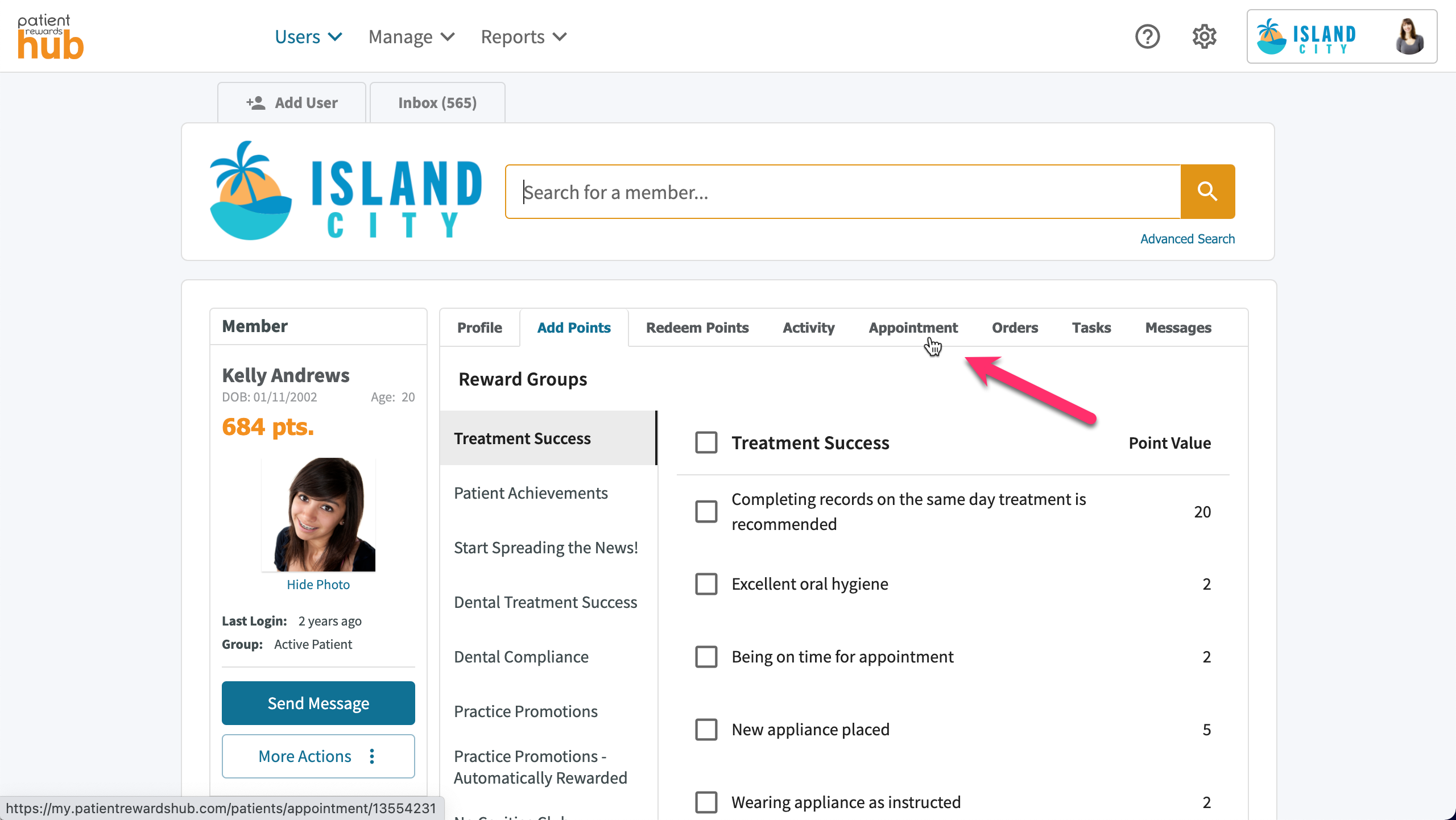The height and width of the screenshot is (820, 1456).
Task: Click the Island City logo in header account box
Action: click(x=1306, y=37)
